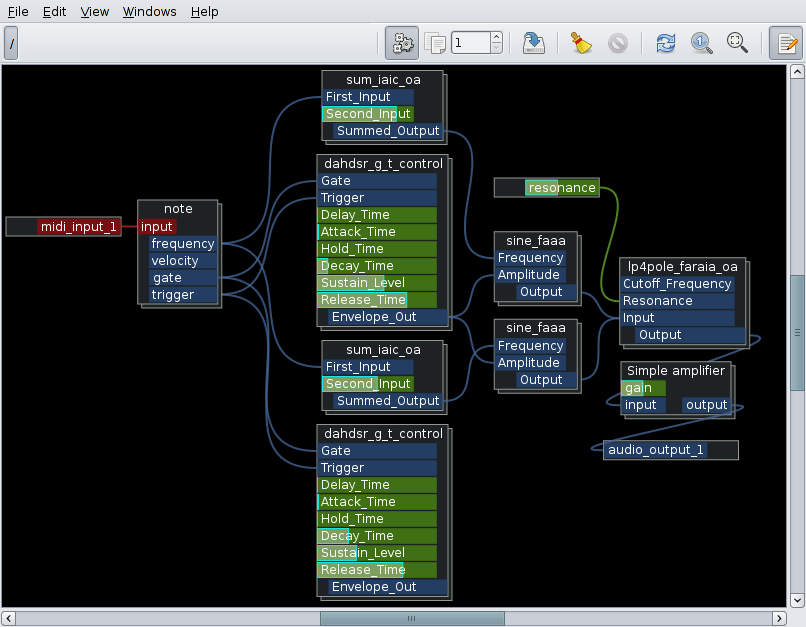Click the polyphony copies icon
806x627 pixels.
(435, 43)
